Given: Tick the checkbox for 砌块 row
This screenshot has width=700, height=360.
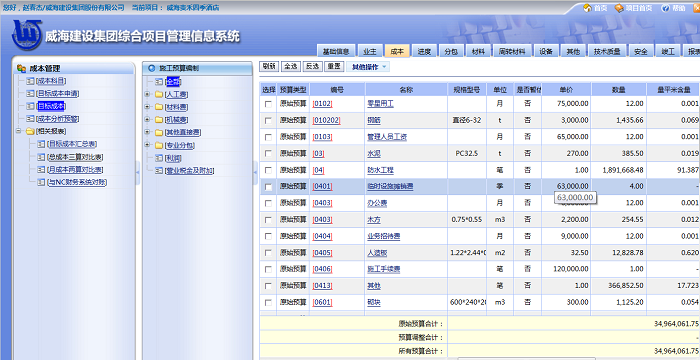Looking at the screenshot, I should 268,302.
